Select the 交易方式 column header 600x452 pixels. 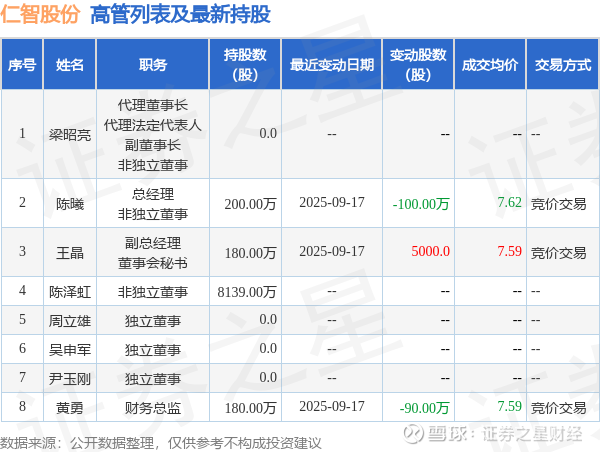563,65
